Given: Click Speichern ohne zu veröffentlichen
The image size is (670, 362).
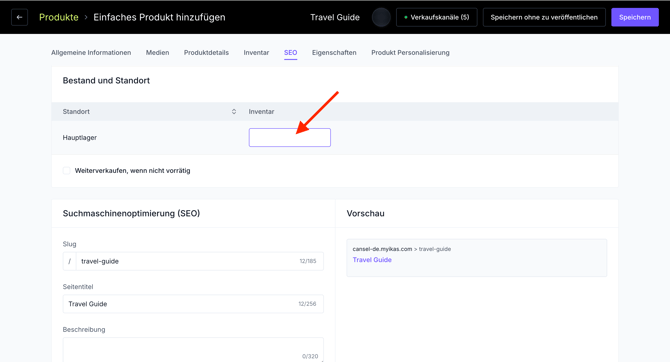Looking at the screenshot, I should point(544,18).
